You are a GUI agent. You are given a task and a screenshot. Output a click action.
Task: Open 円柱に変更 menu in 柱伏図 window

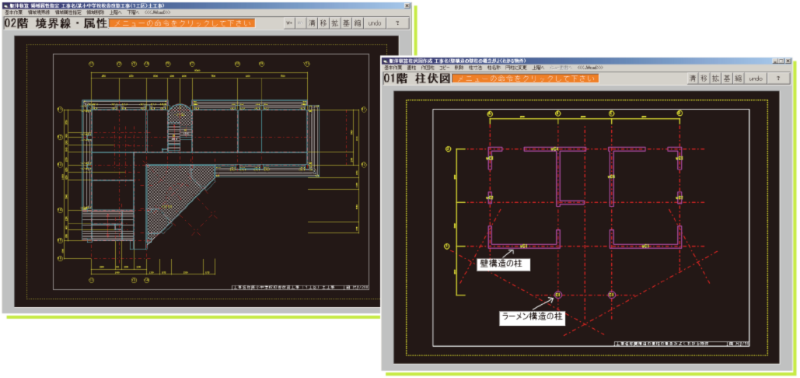click(515, 67)
